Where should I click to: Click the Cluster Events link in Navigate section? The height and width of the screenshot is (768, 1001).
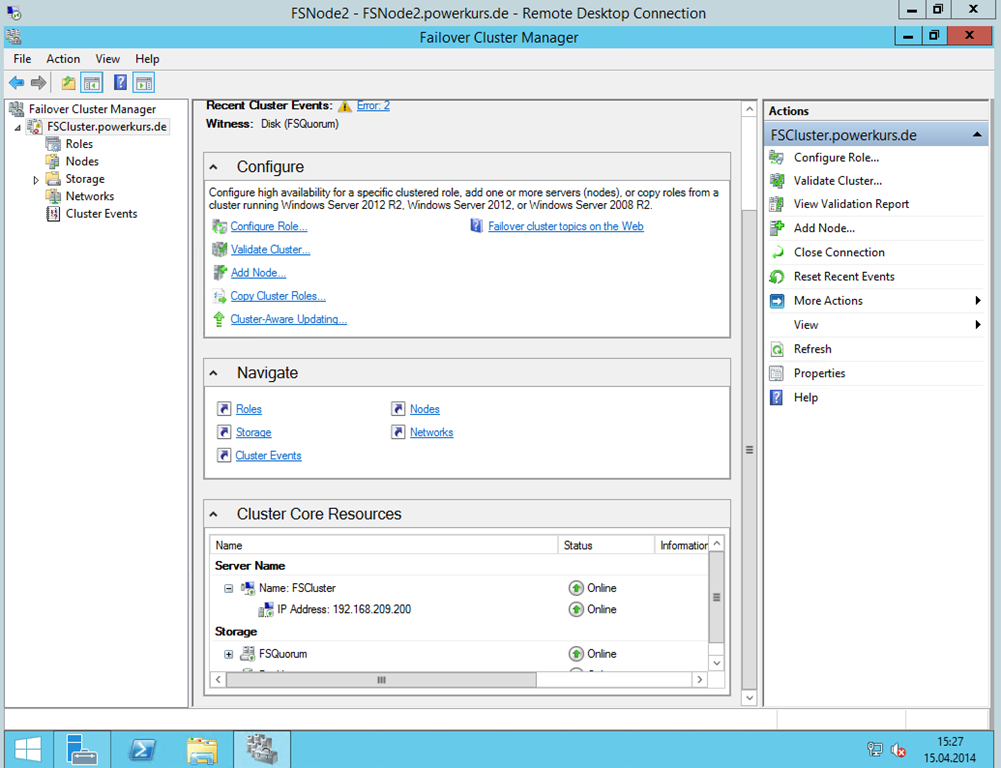click(x=268, y=456)
